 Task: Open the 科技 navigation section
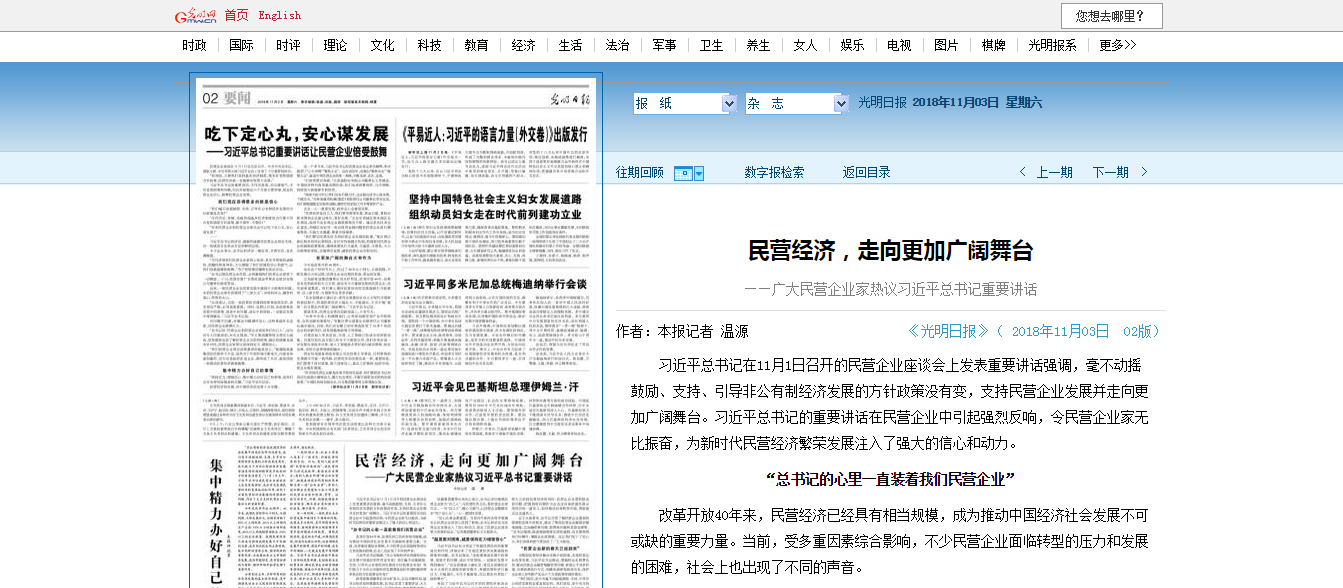429,45
